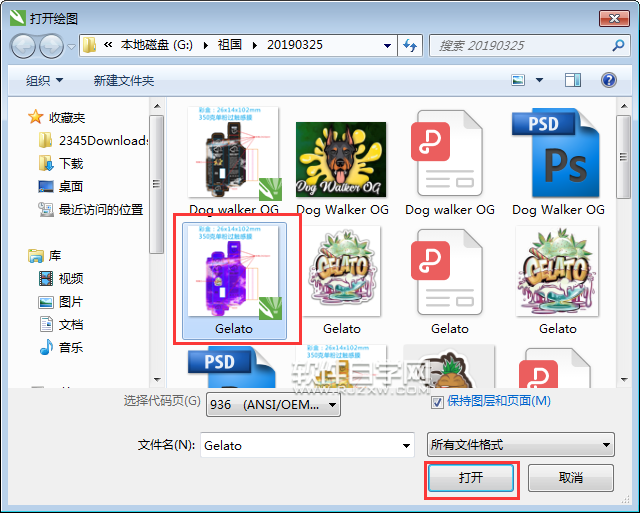Click the navigation pane scrollbar thumb

(x=156, y=184)
